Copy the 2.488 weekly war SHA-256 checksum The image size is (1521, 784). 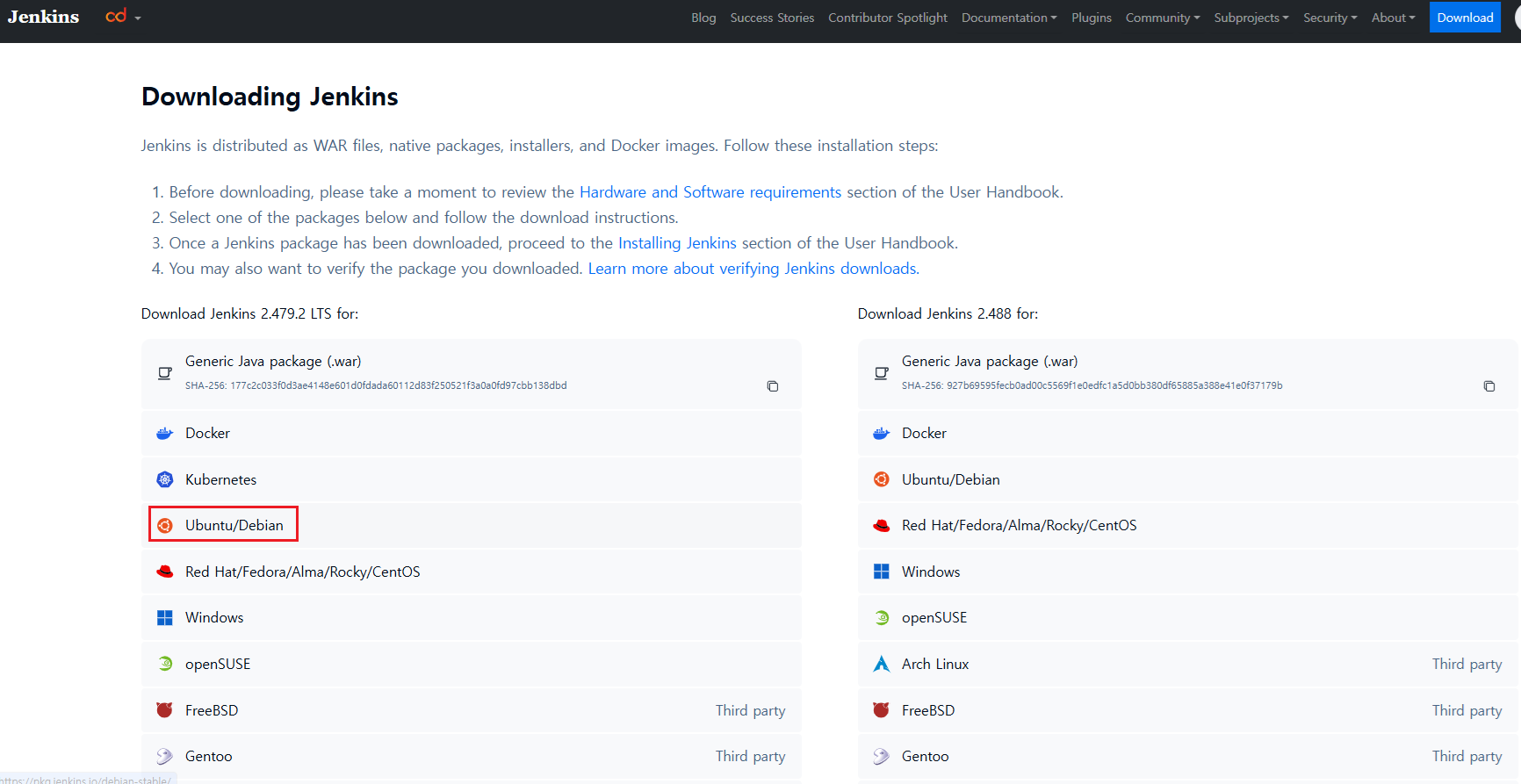coord(1489,386)
